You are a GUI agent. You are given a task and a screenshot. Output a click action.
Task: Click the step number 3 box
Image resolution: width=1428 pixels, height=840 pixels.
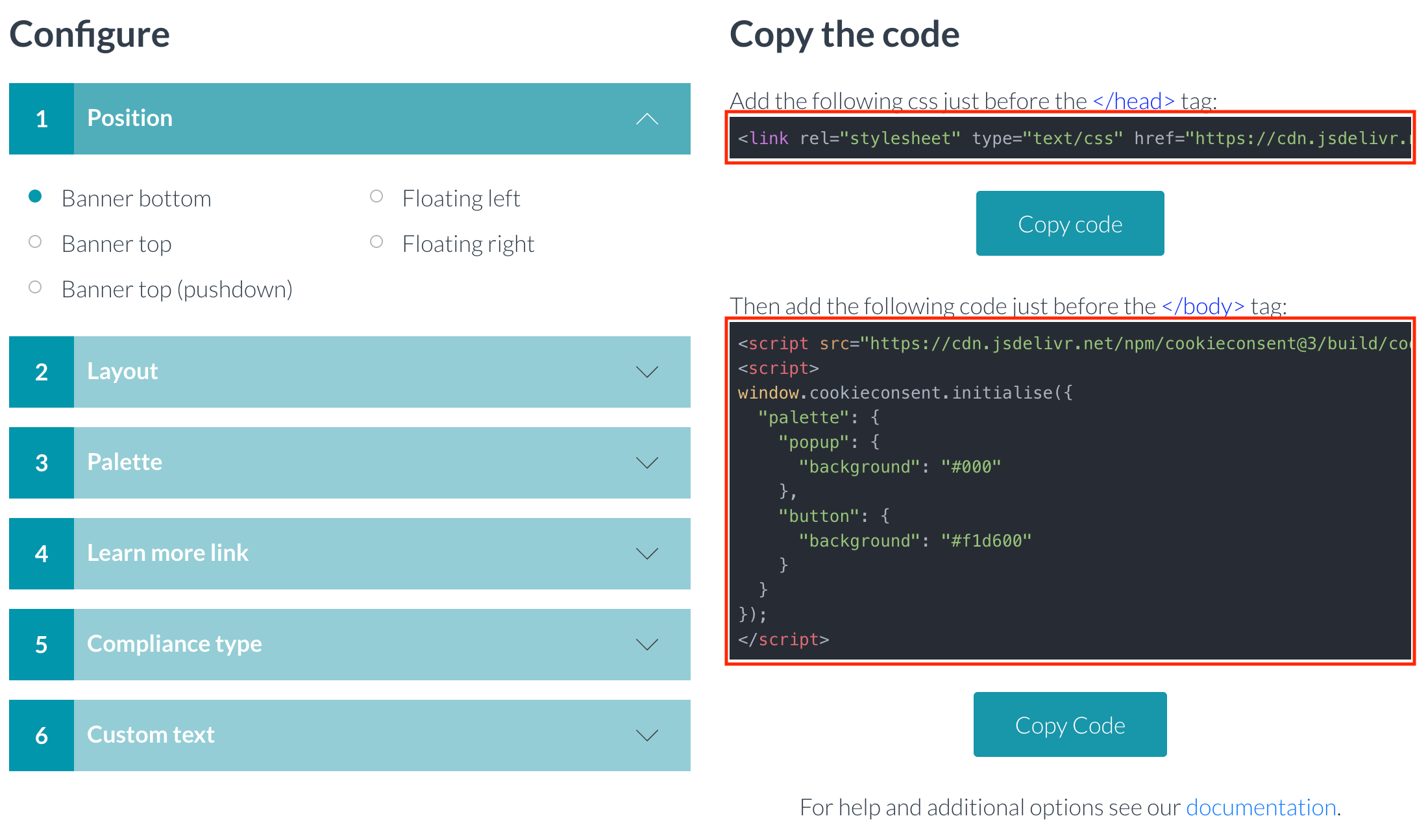(42, 463)
